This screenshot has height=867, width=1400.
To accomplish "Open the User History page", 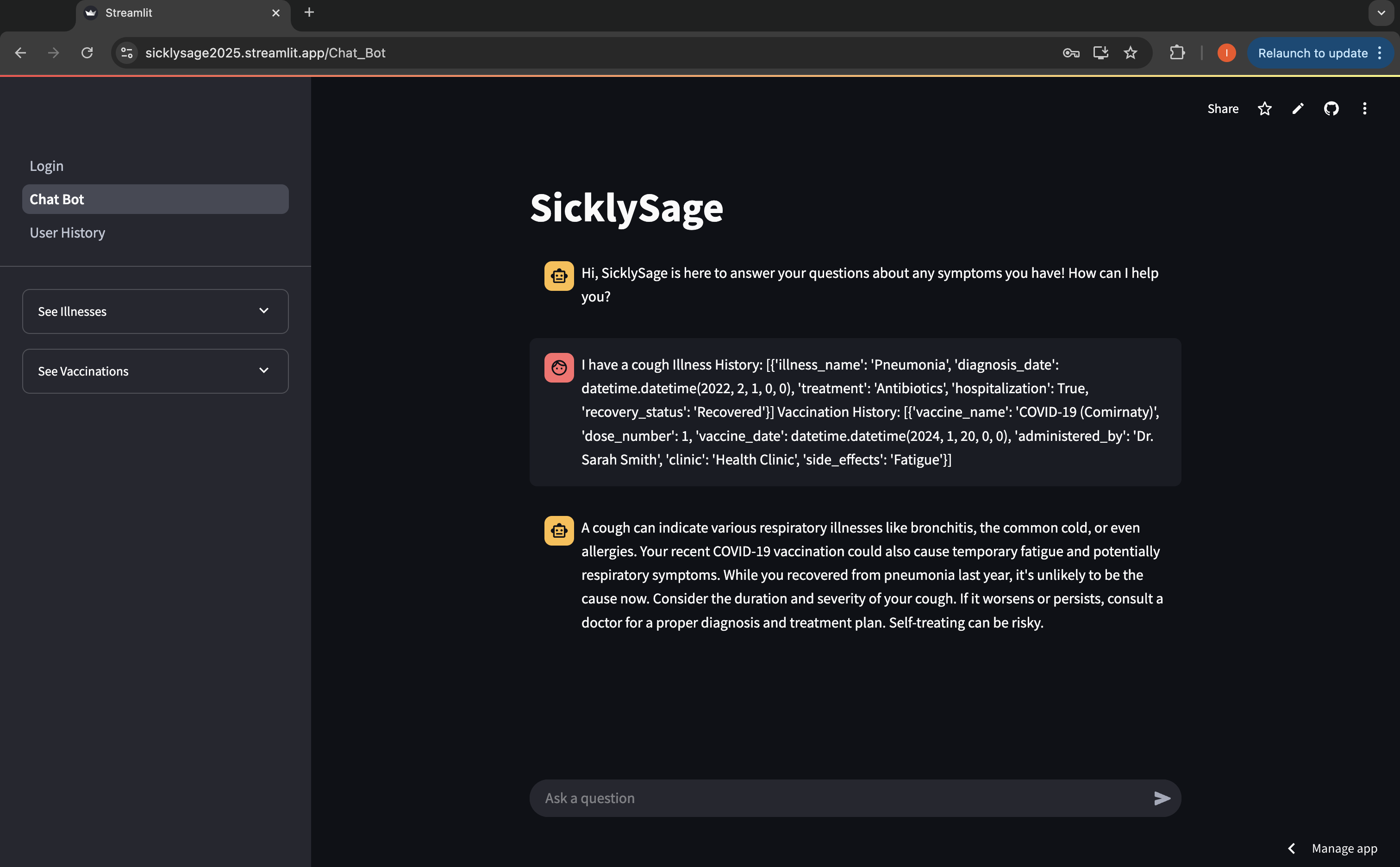I will pyautogui.click(x=67, y=232).
